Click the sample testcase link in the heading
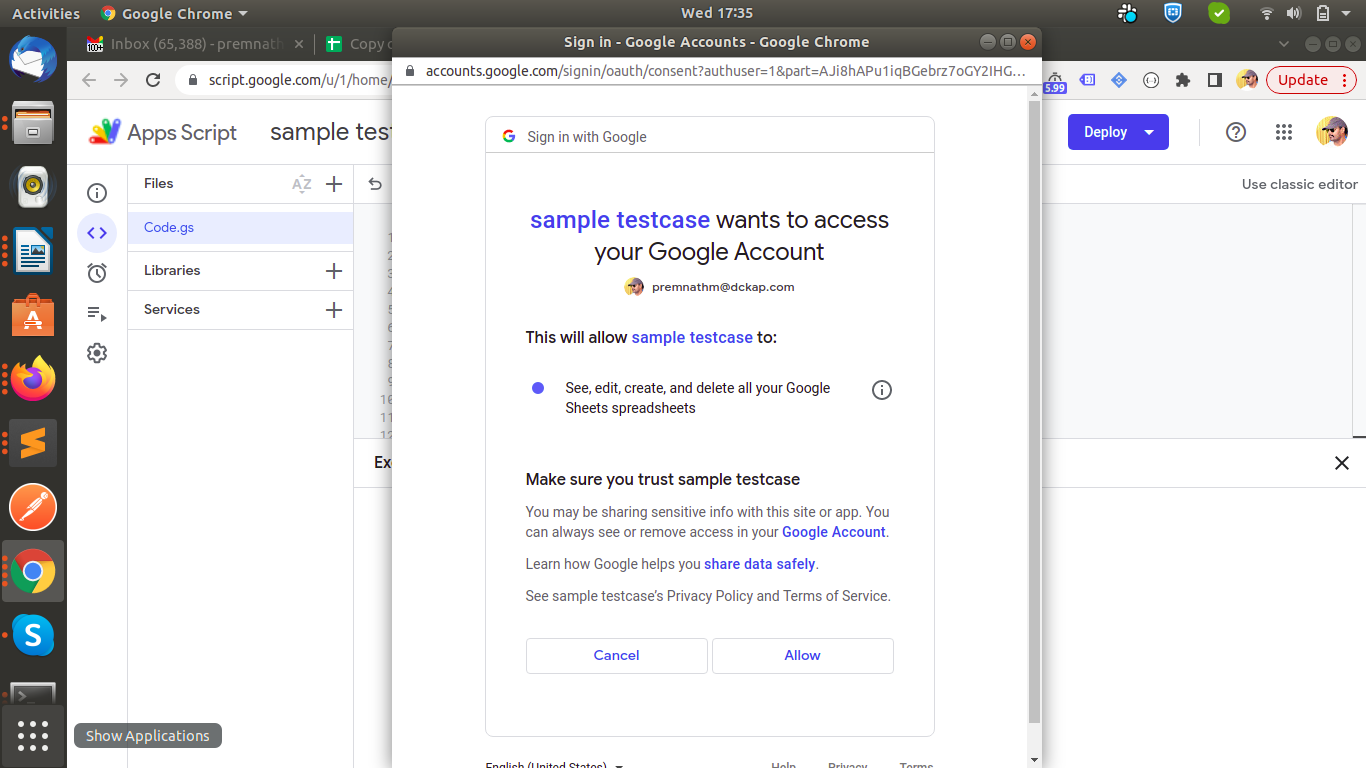 coord(620,220)
